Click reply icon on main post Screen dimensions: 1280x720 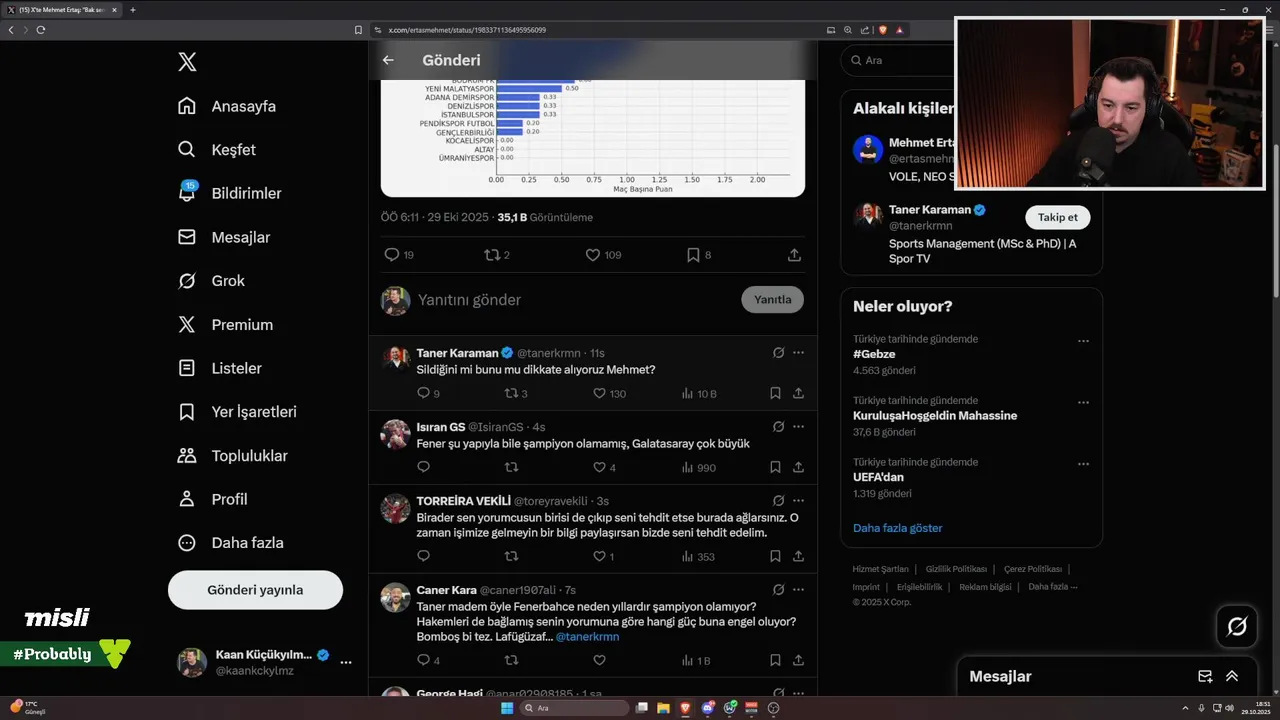(392, 255)
